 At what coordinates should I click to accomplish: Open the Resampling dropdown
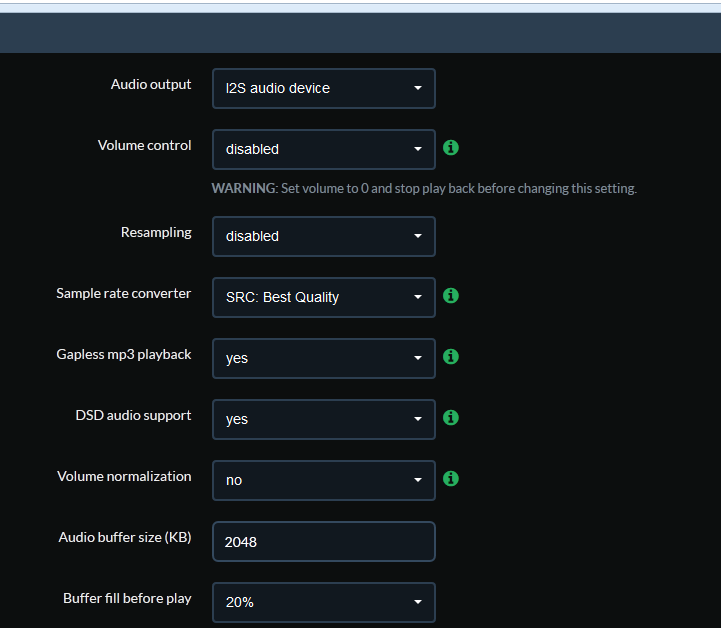[324, 236]
